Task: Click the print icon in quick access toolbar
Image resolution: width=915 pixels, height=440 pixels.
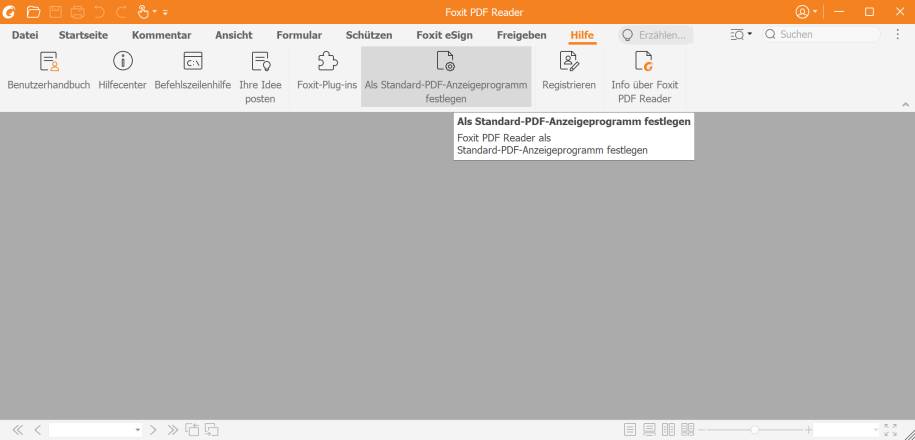Action: click(77, 12)
